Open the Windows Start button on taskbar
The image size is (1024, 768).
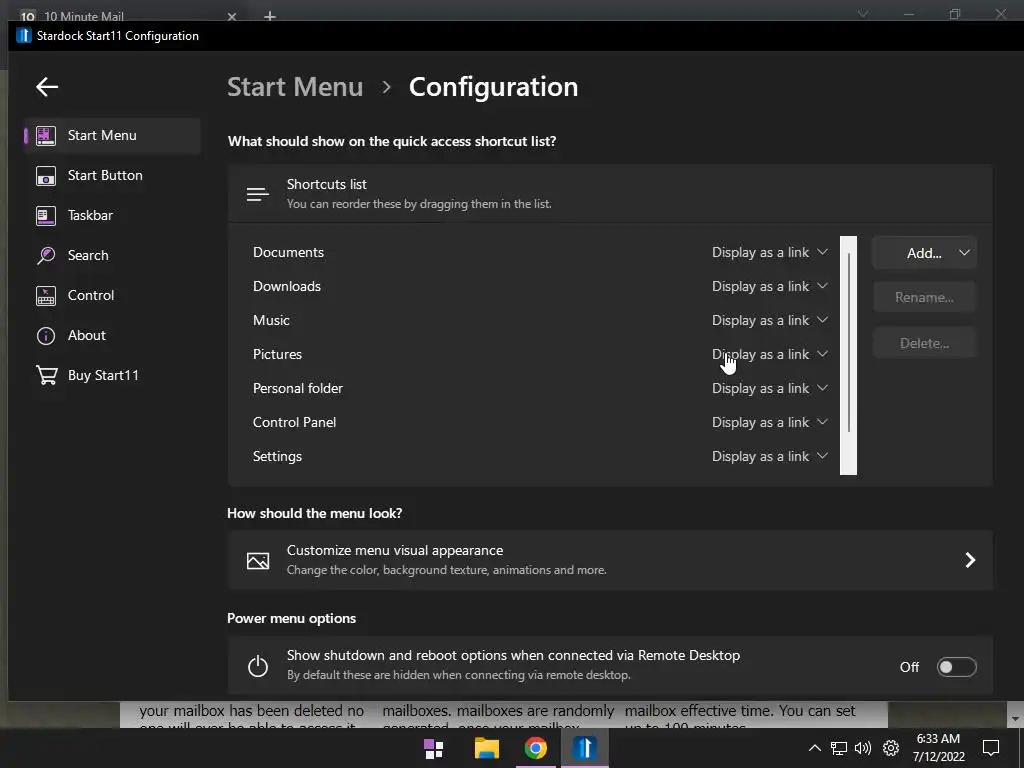[434, 748]
